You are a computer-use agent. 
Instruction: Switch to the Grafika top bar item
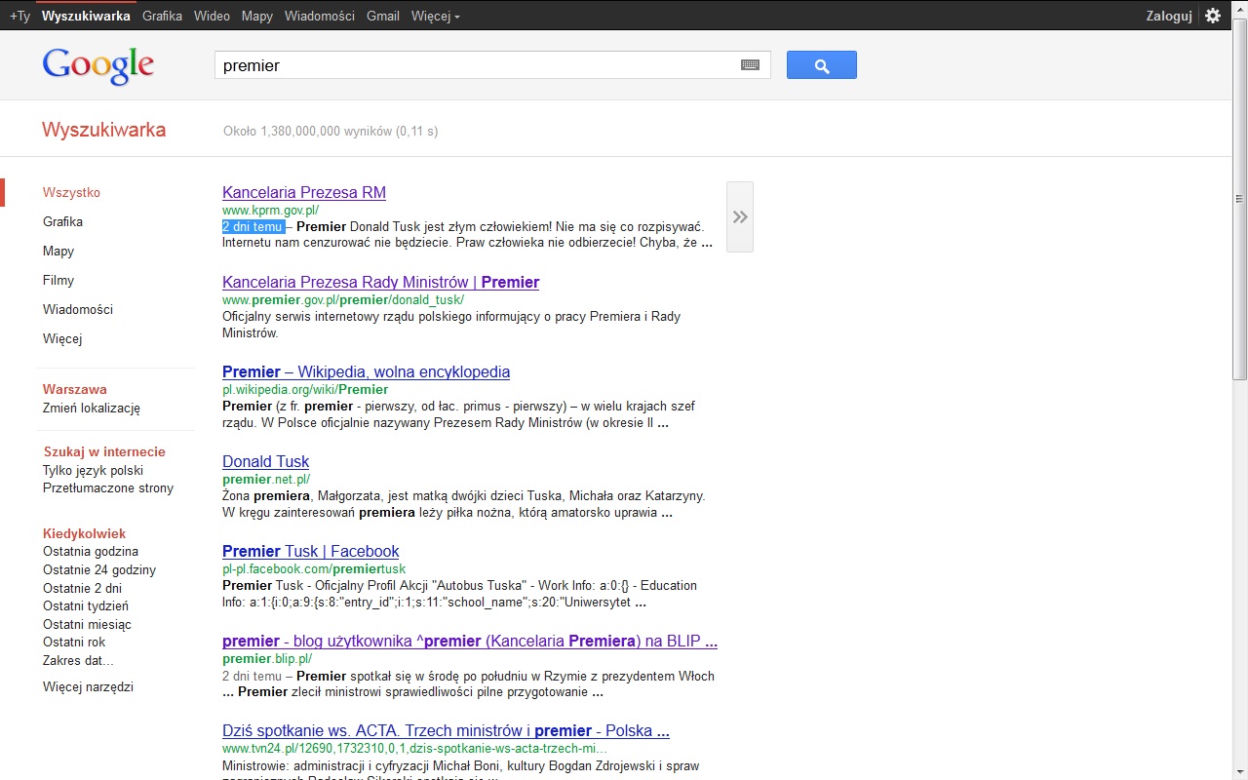(x=162, y=16)
